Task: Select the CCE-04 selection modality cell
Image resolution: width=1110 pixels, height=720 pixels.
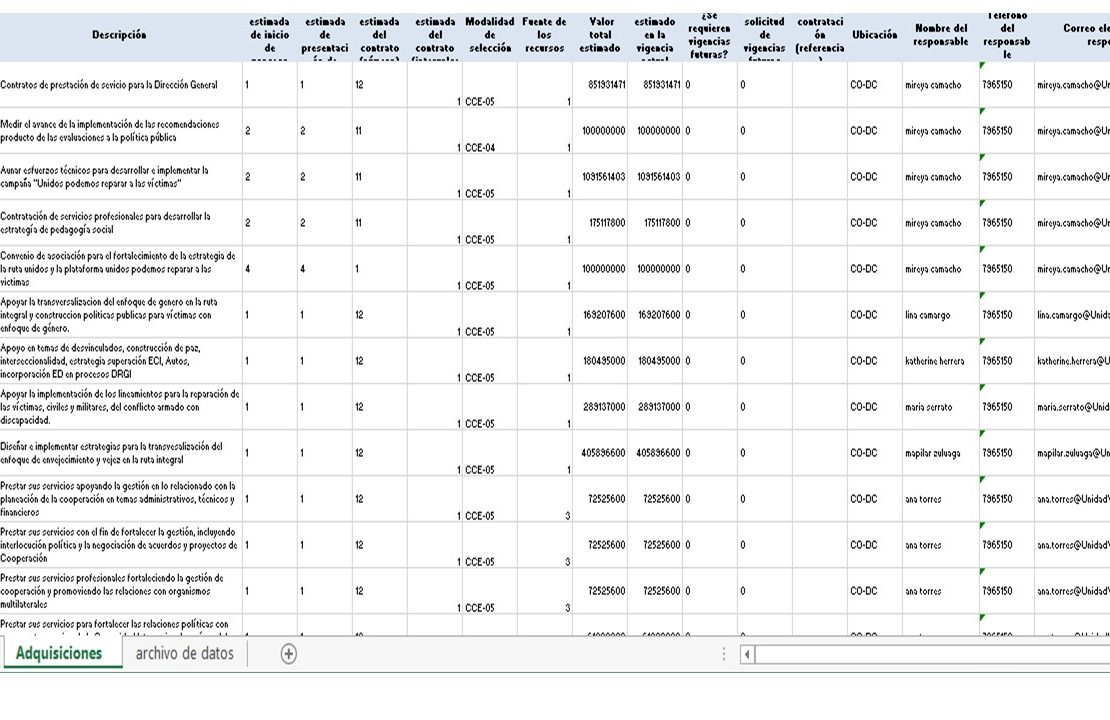Action: tap(490, 131)
